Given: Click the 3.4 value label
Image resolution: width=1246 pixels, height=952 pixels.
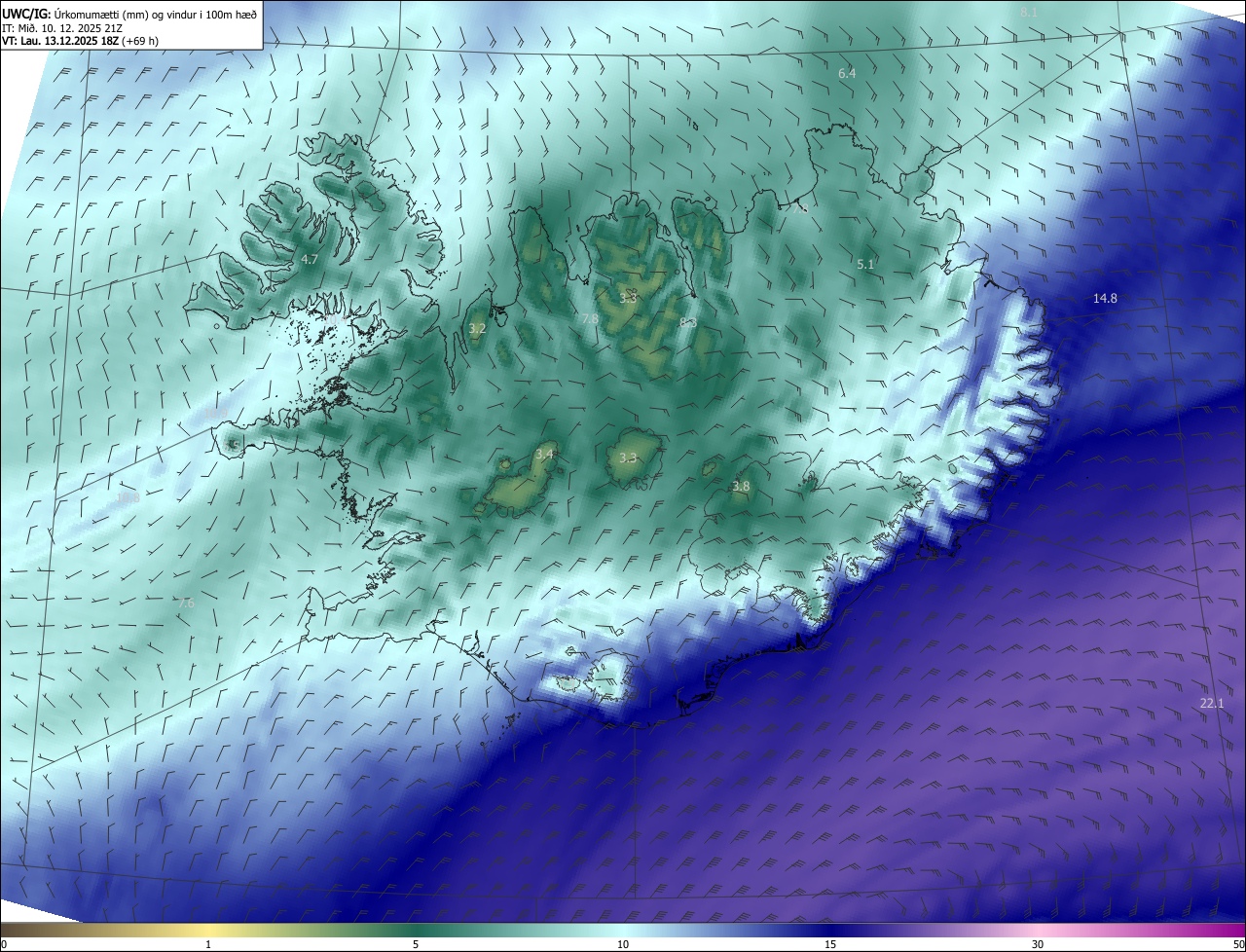Looking at the screenshot, I should coord(544,455).
